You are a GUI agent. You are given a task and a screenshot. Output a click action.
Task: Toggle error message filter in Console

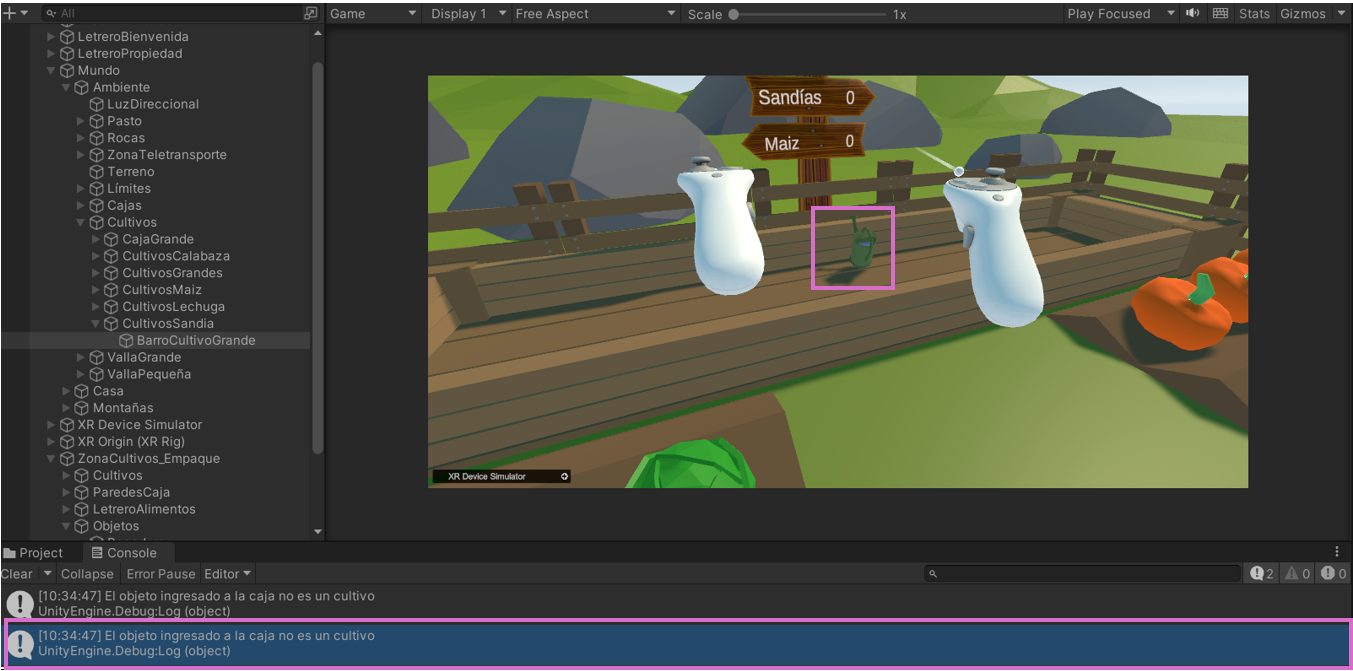[x=1333, y=574]
